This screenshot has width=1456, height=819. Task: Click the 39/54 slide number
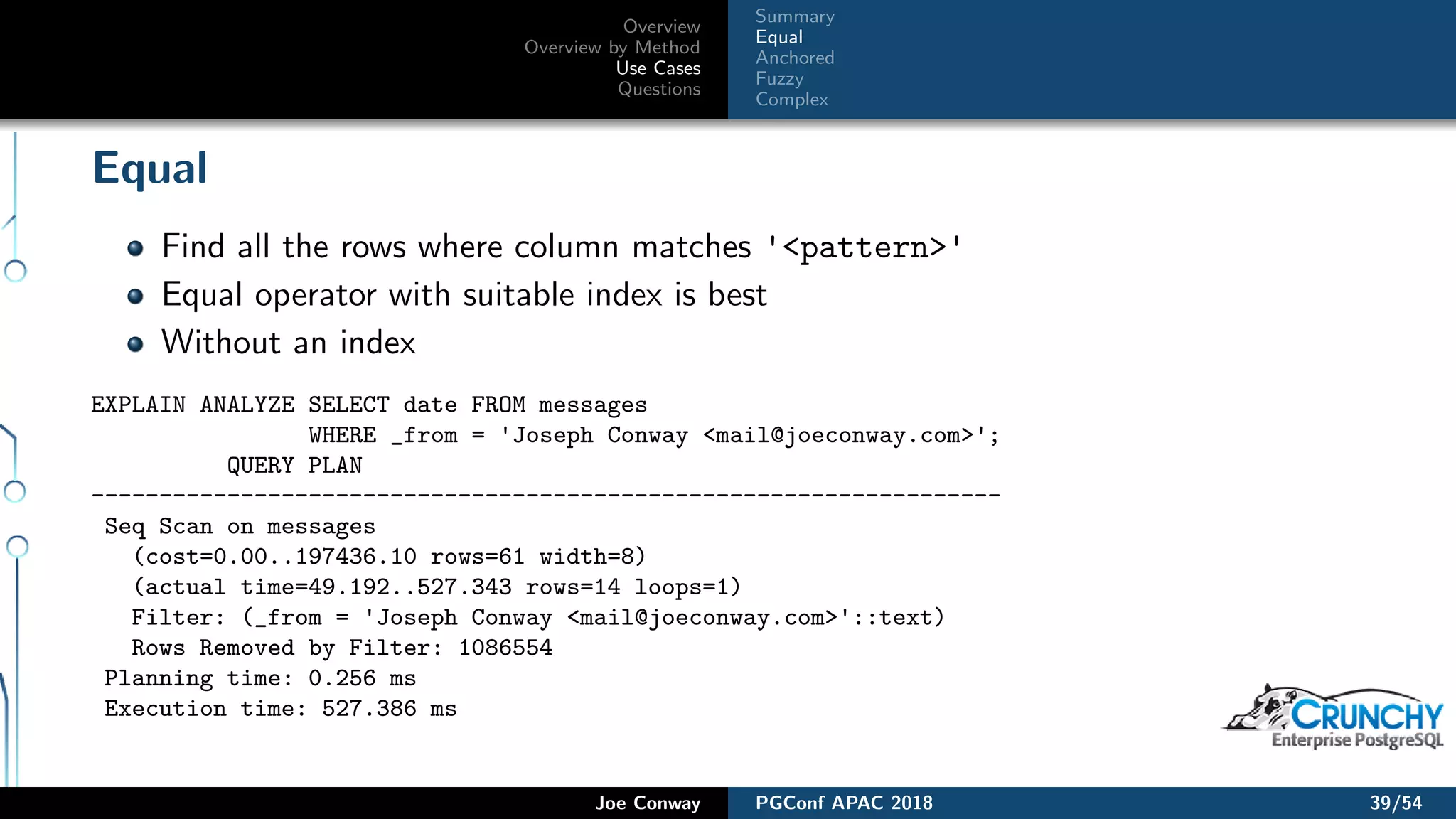click(x=1396, y=803)
